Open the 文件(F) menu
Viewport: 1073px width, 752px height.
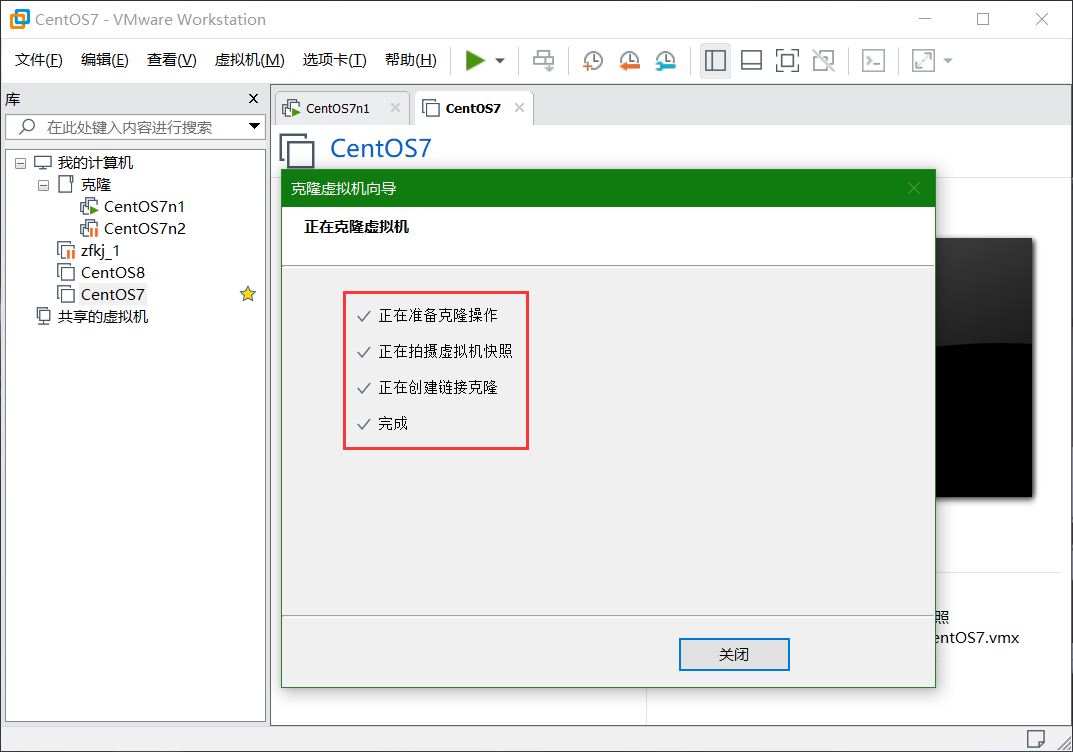click(x=38, y=60)
